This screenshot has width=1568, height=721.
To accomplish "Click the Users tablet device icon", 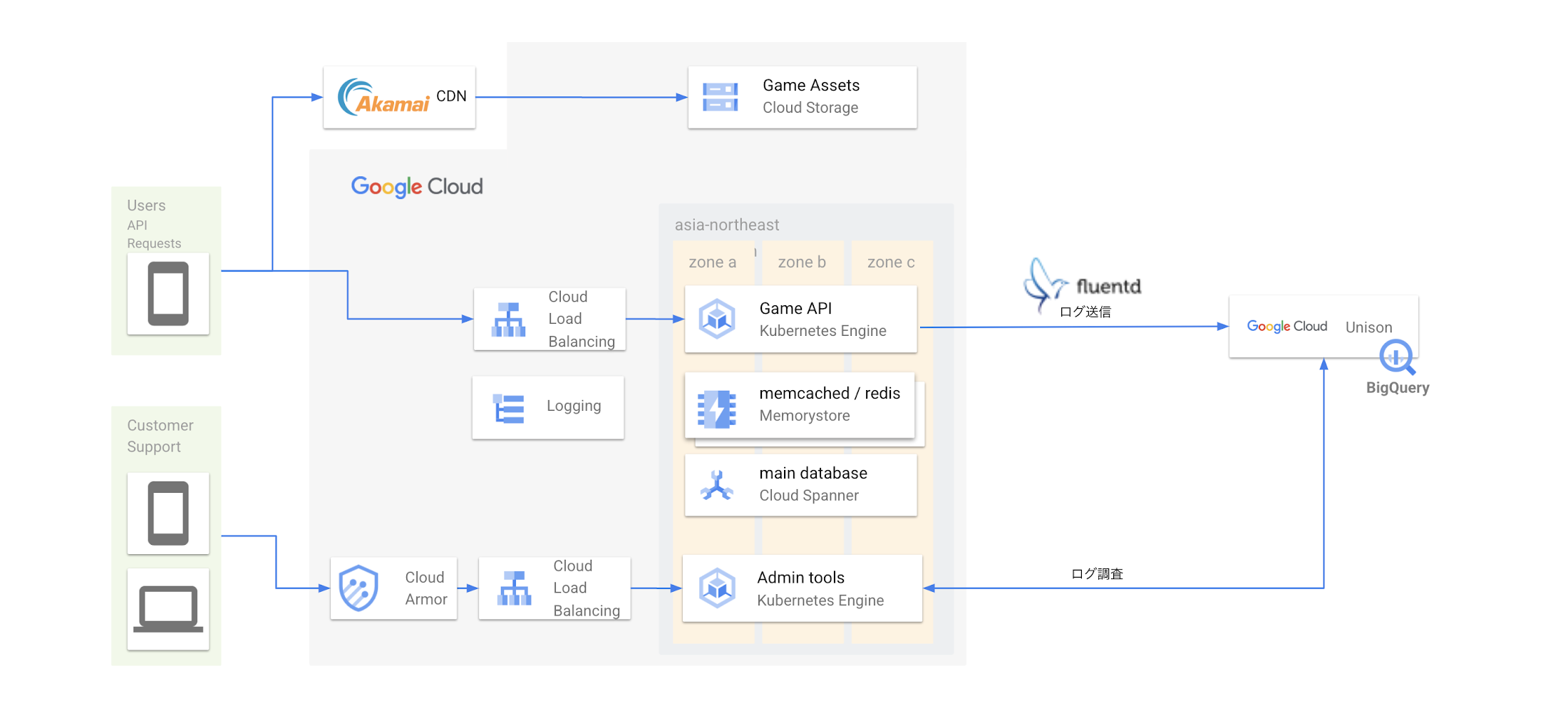I will [x=168, y=294].
